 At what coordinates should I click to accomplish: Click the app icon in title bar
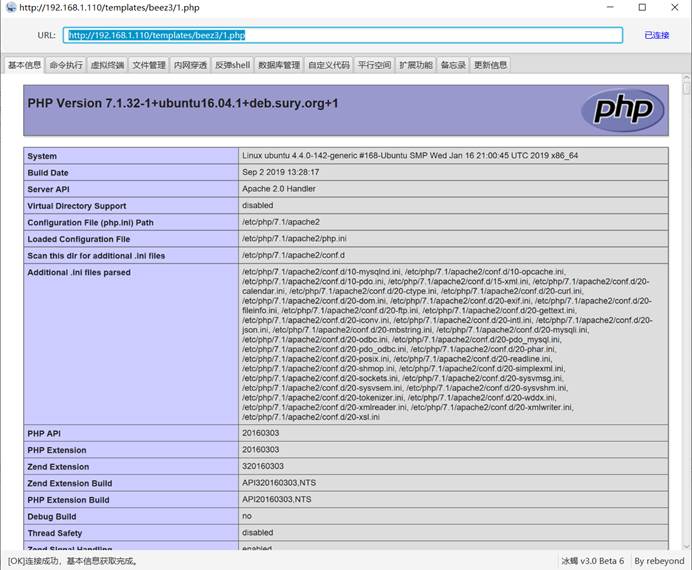click(10, 8)
